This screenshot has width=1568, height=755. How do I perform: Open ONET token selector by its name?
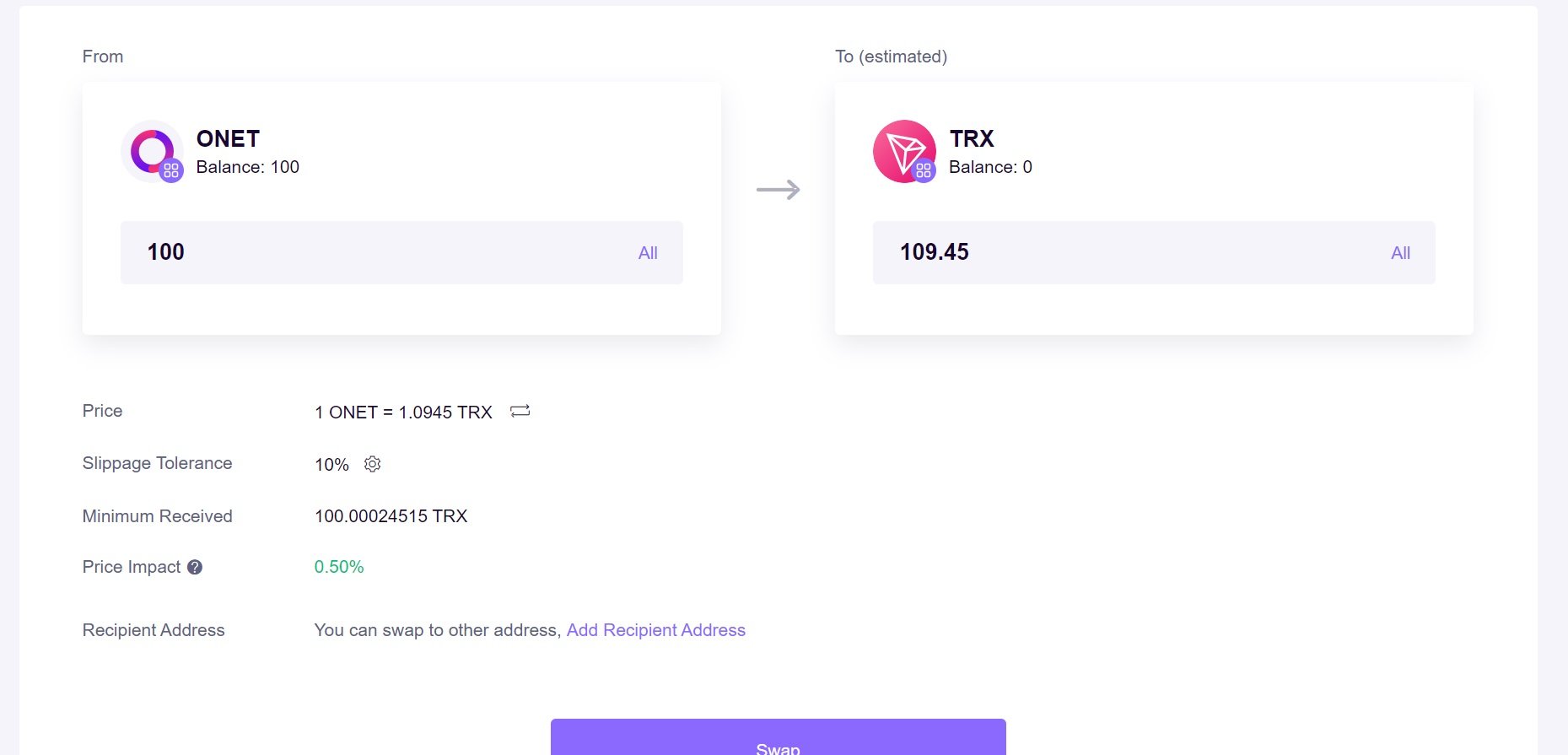[228, 138]
